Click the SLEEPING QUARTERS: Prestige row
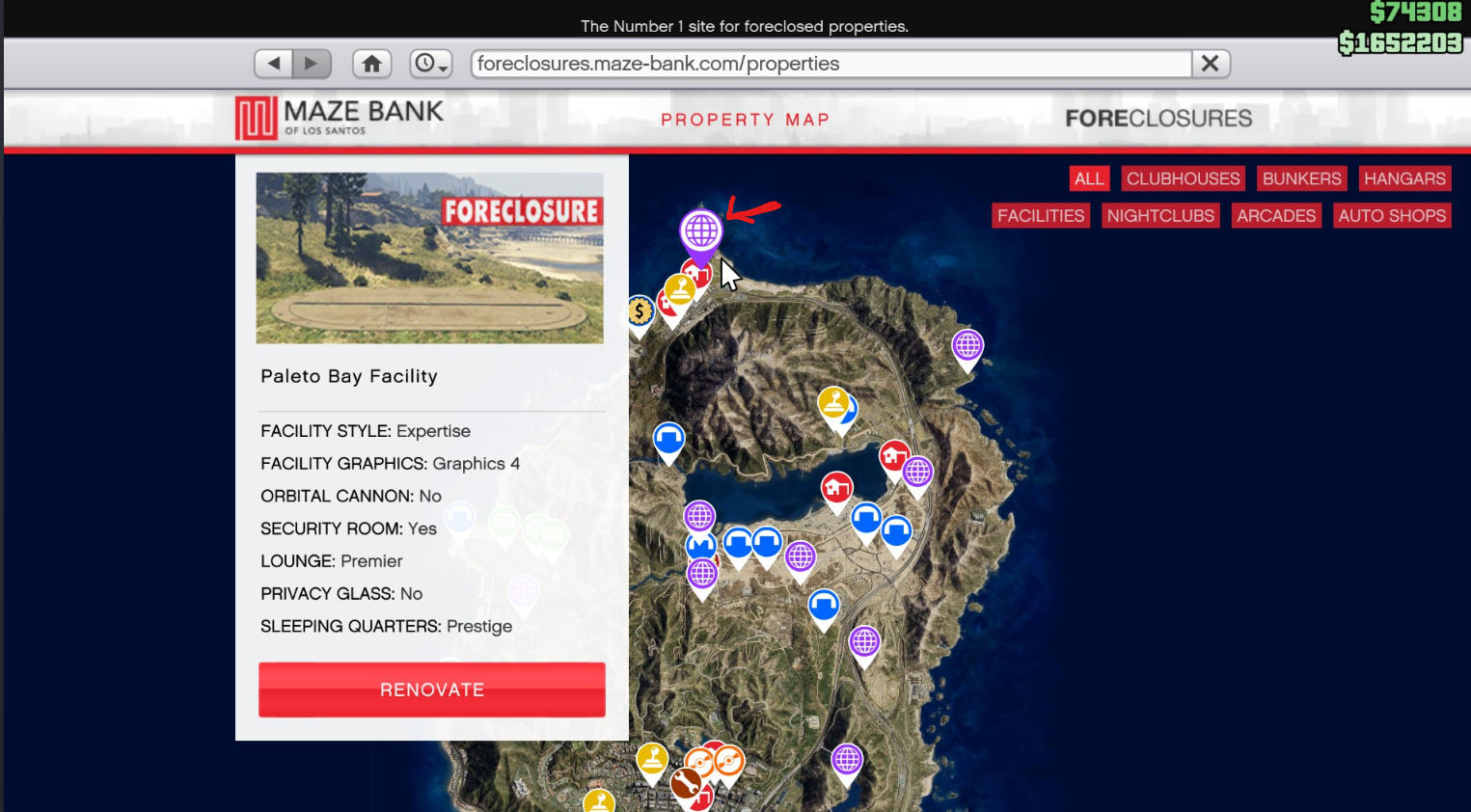 pos(386,627)
